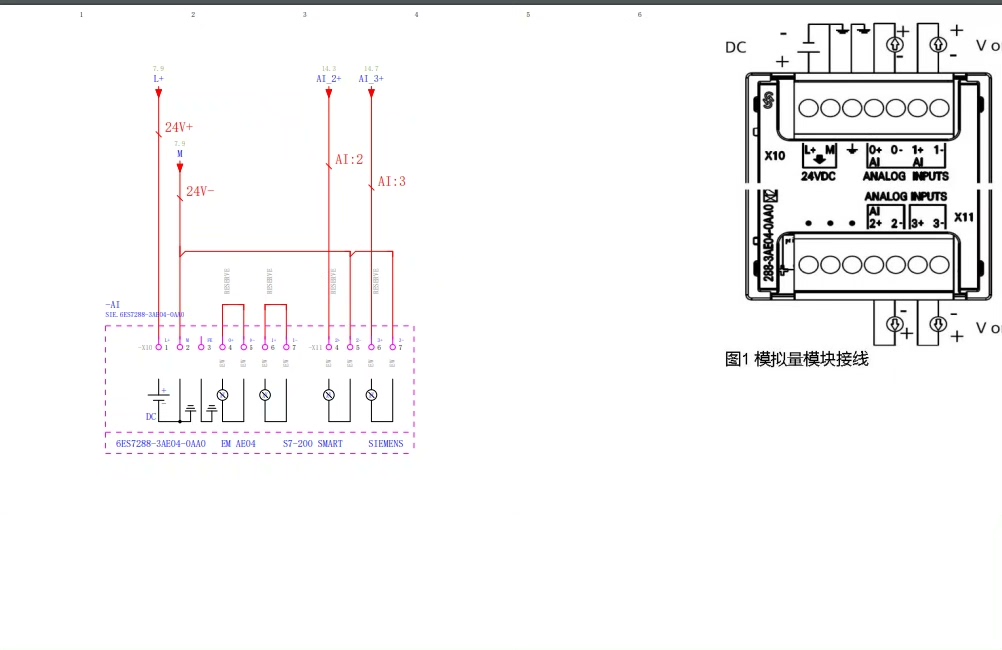Select the ground symbol beside terminal M line
Viewport: 1002px width, 650px height.
[x=190, y=409]
